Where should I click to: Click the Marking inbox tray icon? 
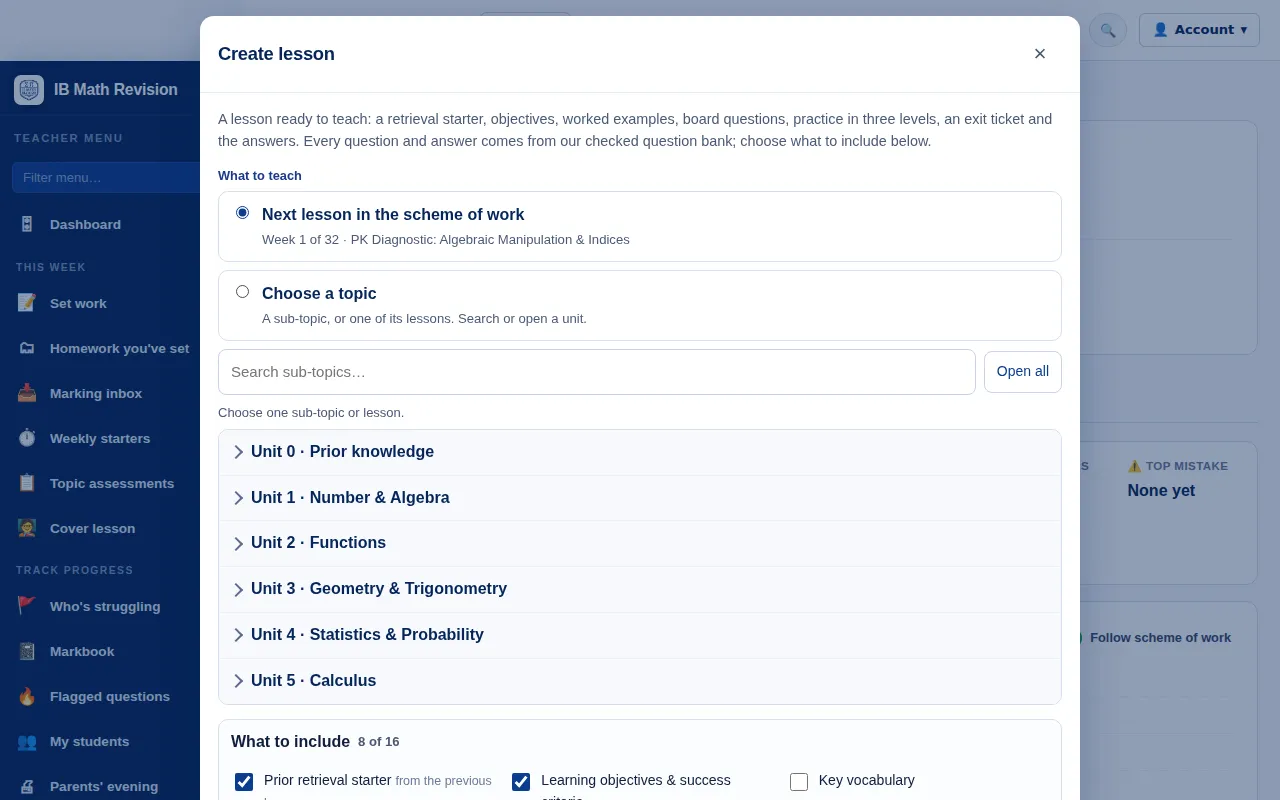pyautogui.click(x=27, y=393)
